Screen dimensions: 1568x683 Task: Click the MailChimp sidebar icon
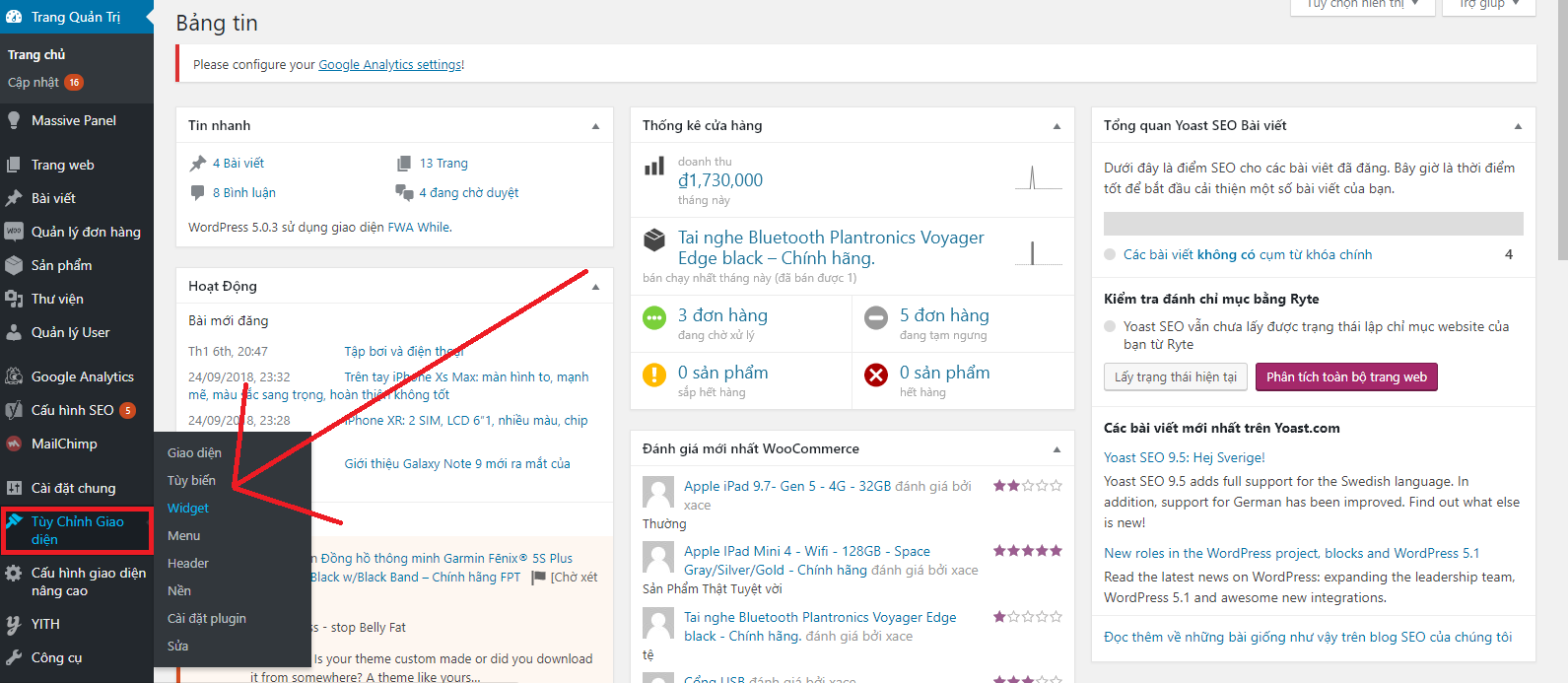click(x=14, y=444)
